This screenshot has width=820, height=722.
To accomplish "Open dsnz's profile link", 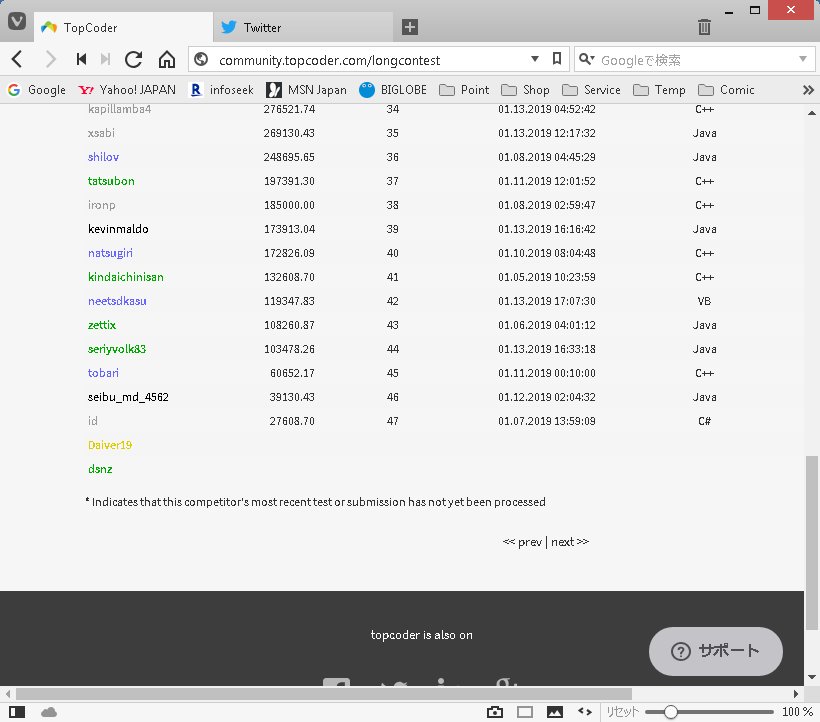I will point(100,469).
